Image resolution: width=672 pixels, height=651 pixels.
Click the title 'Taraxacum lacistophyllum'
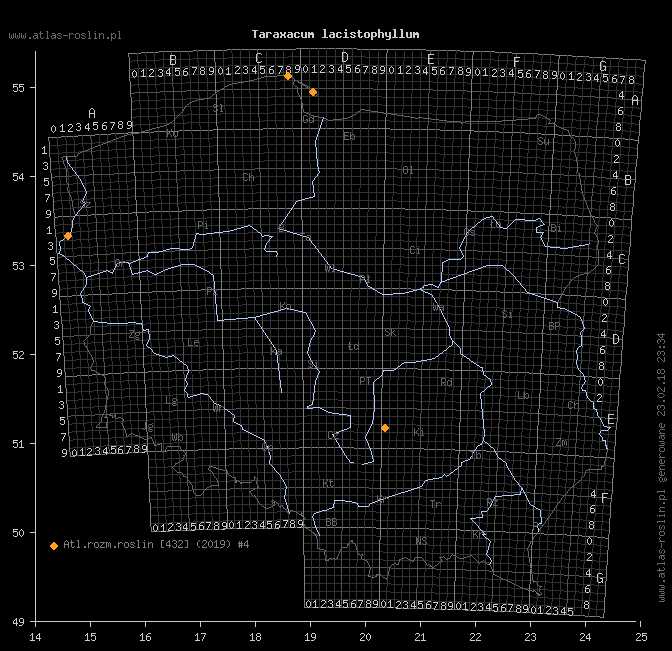pos(335,34)
